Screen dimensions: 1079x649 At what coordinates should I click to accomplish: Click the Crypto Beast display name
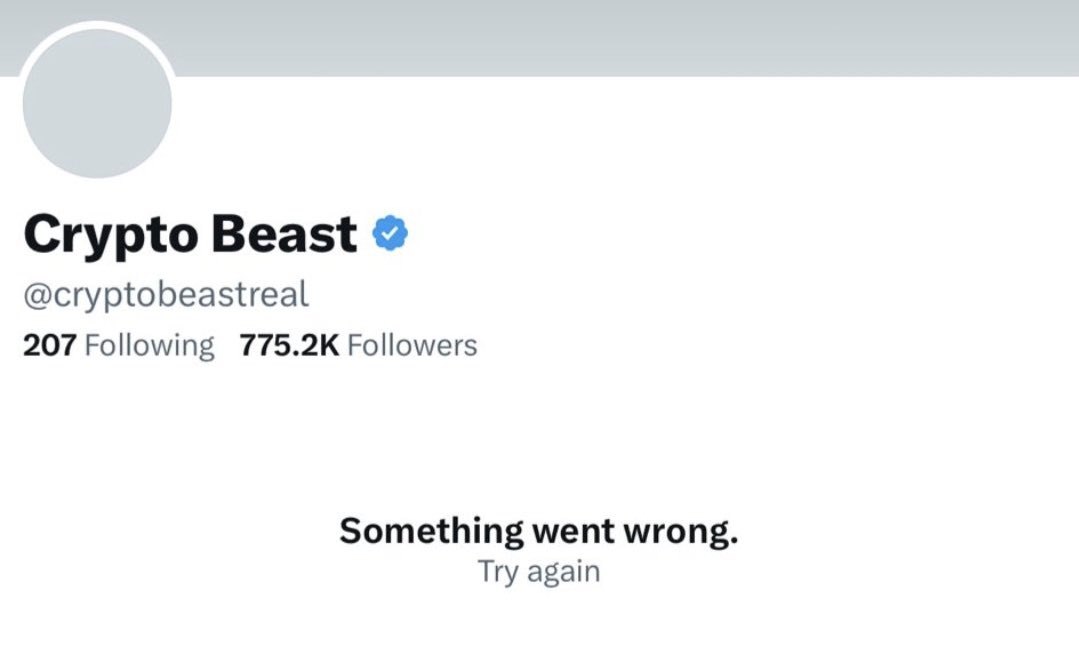(x=192, y=231)
